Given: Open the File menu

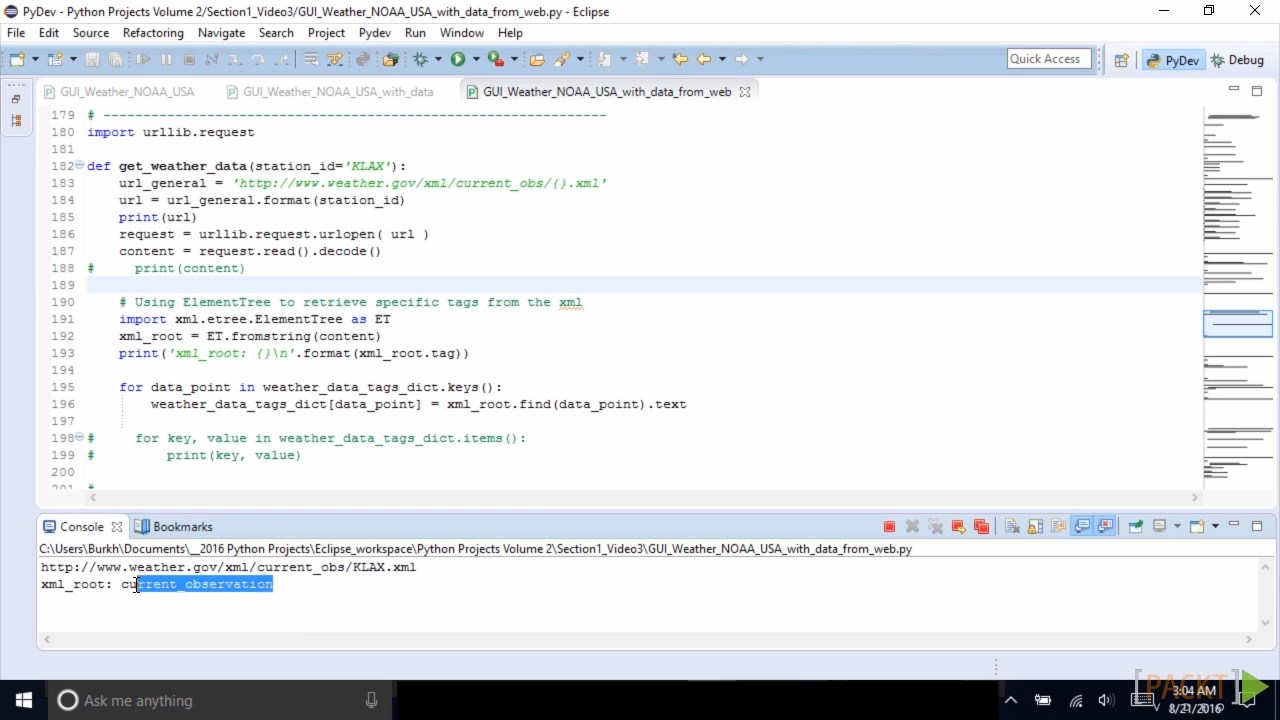Looking at the screenshot, I should tap(16, 33).
